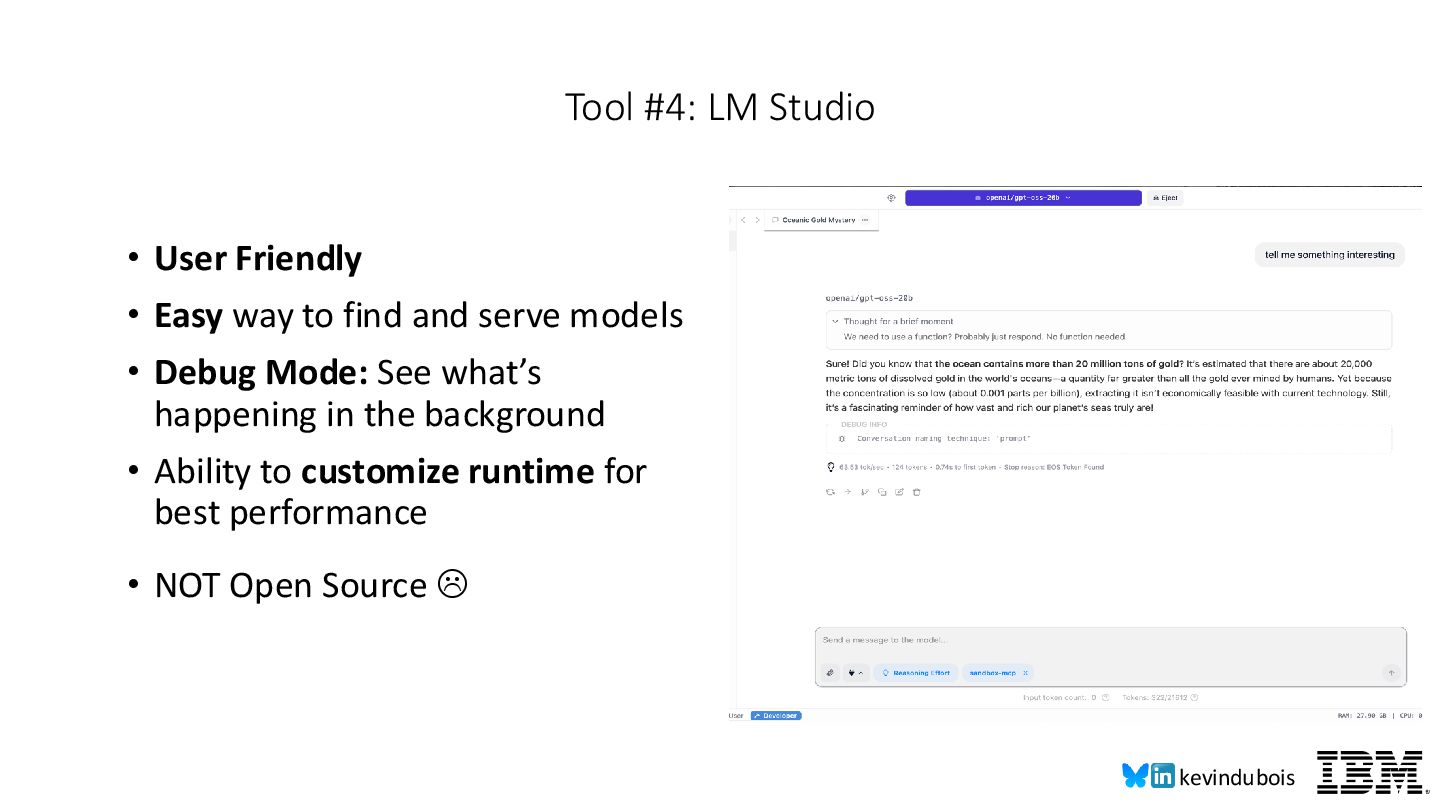Viewport: 1440px width, 810px height.
Task: Continue the assistant message with the arrow icon
Action: point(847,492)
